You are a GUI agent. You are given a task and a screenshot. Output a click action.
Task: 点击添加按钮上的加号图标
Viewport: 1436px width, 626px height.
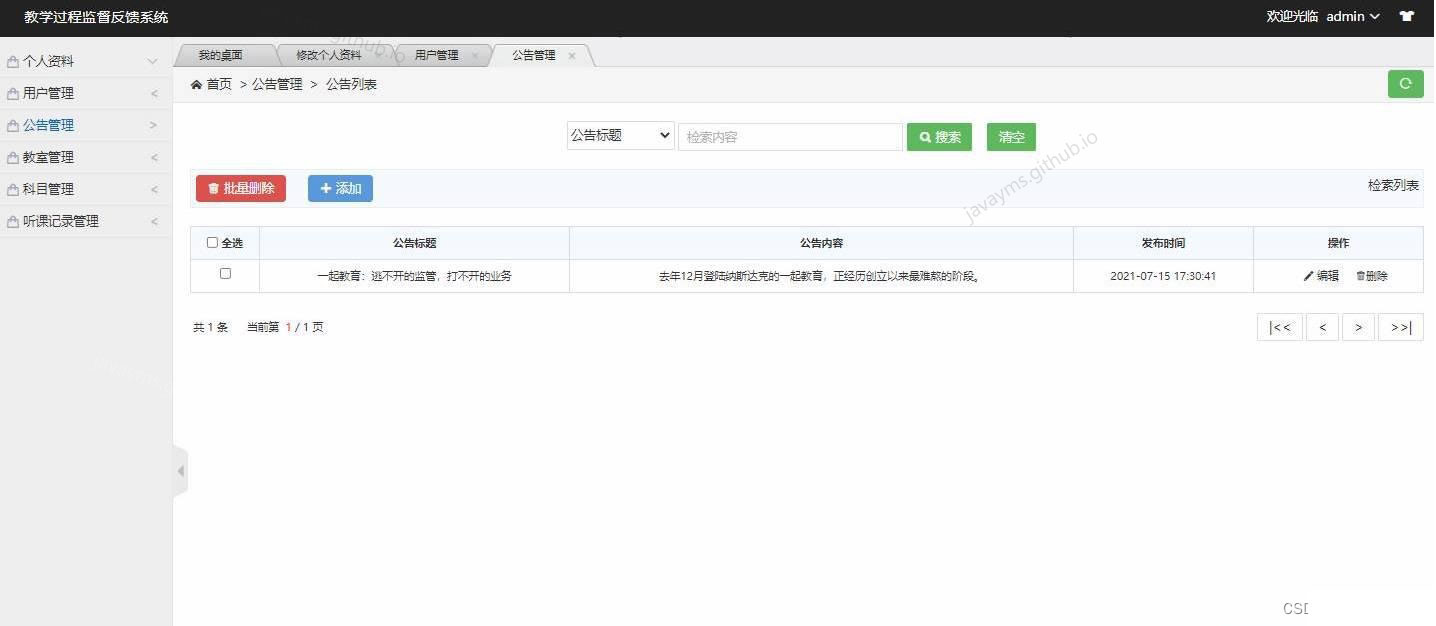[x=328, y=188]
